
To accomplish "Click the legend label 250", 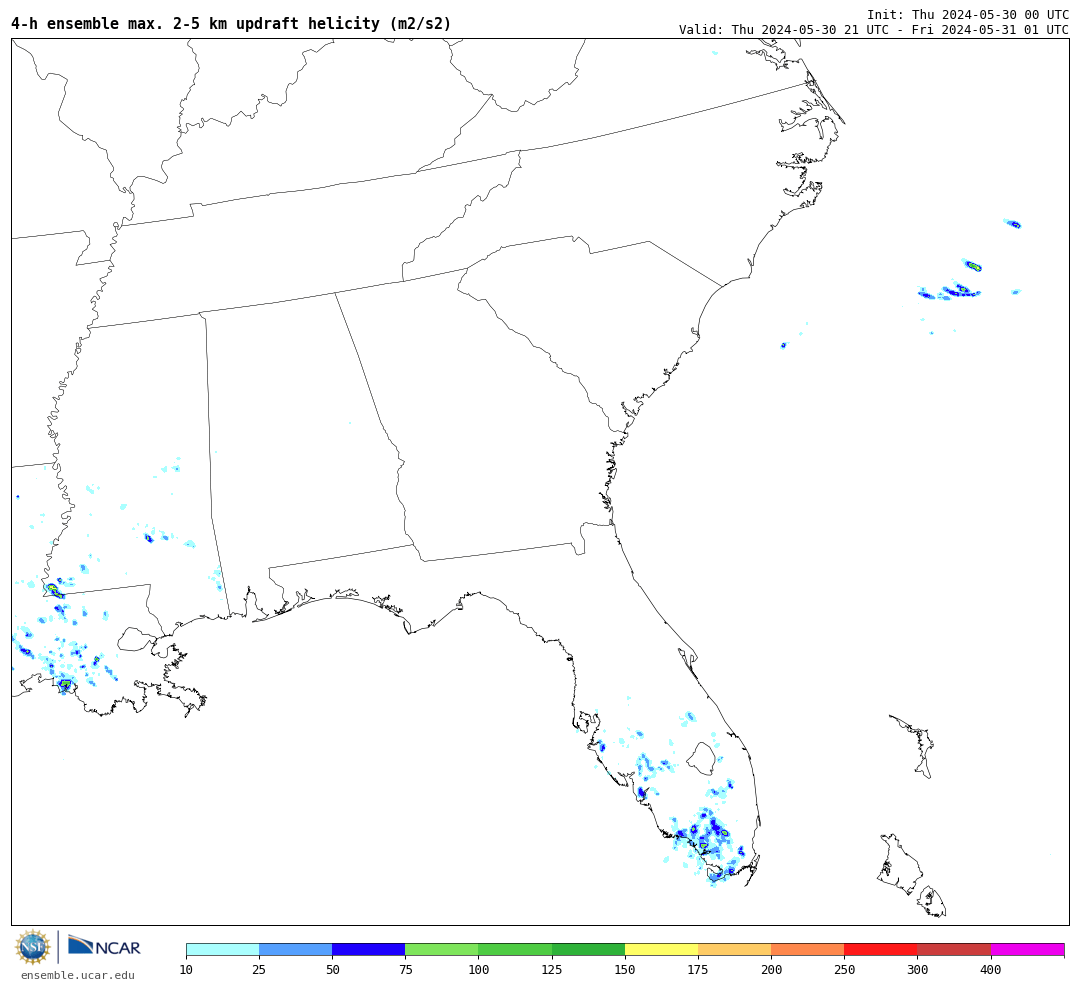I will (x=844, y=969).
